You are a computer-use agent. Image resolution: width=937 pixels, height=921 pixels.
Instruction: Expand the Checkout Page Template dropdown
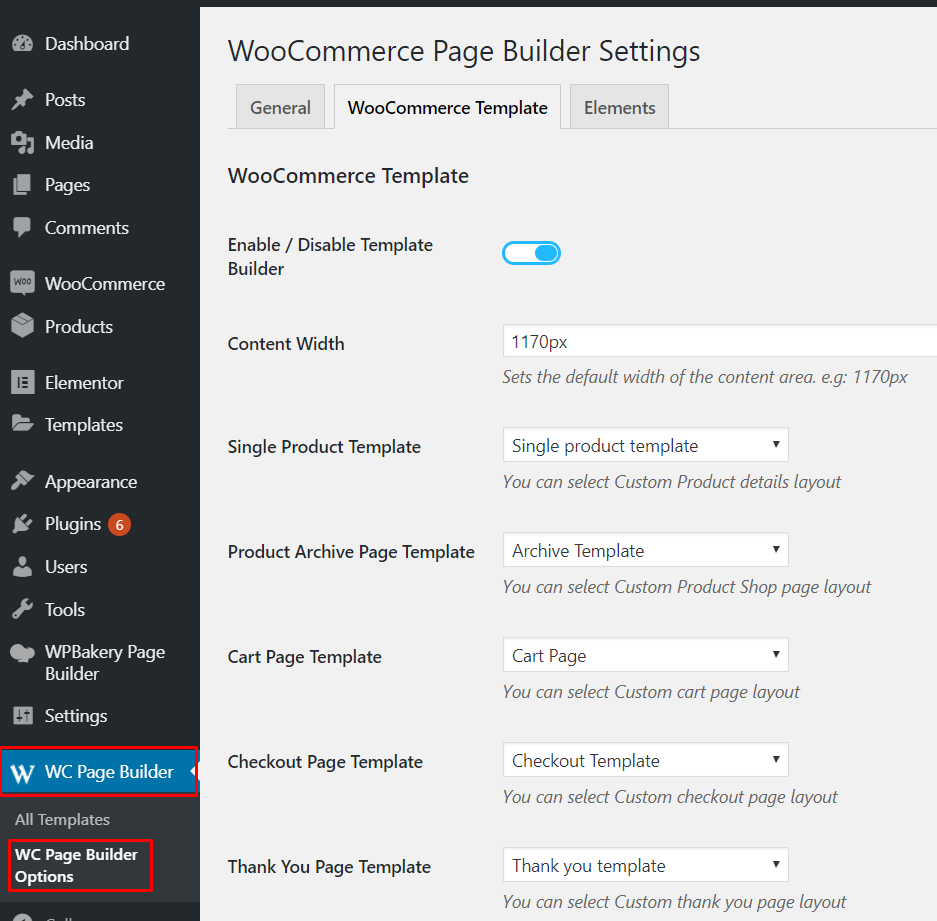pos(645,761)
